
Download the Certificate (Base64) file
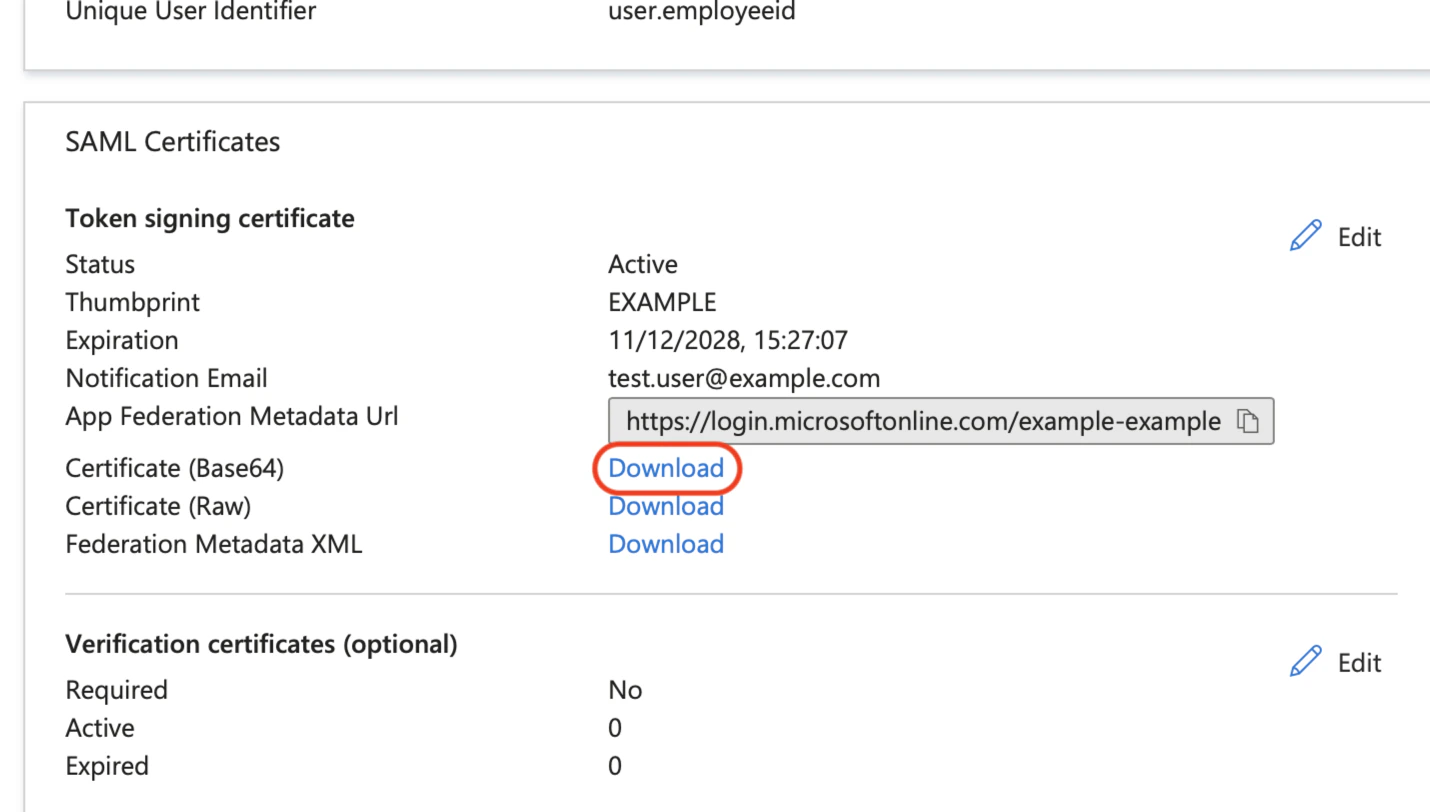[666, 468]
